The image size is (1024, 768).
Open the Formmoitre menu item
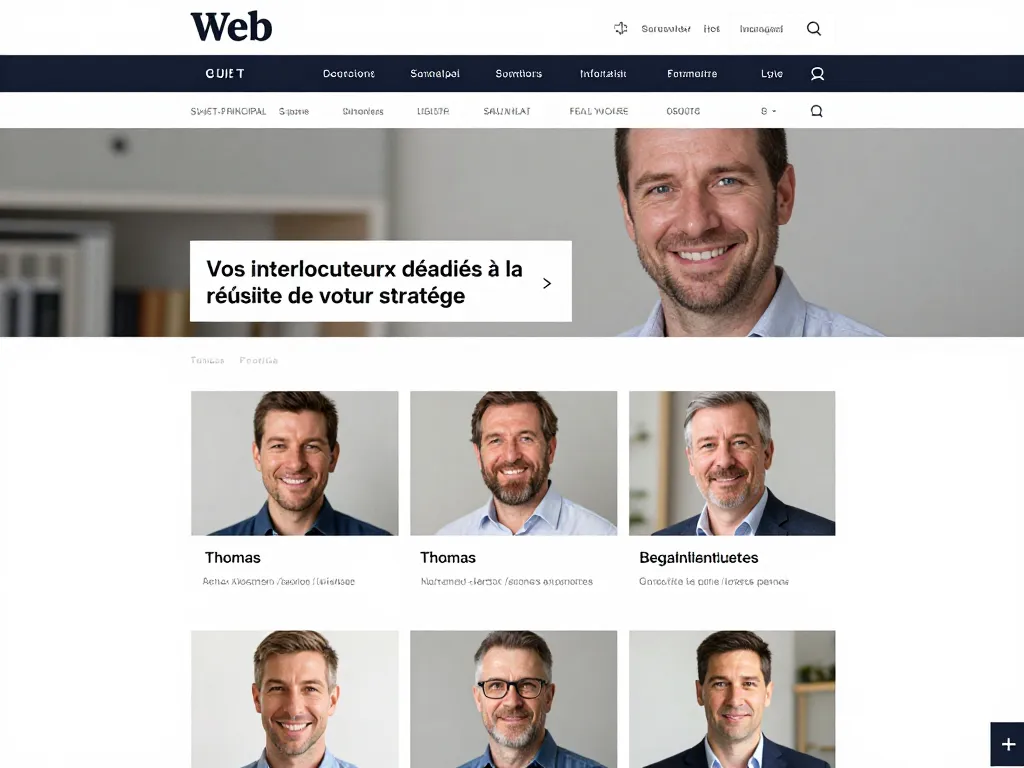(x=692, y=74)
